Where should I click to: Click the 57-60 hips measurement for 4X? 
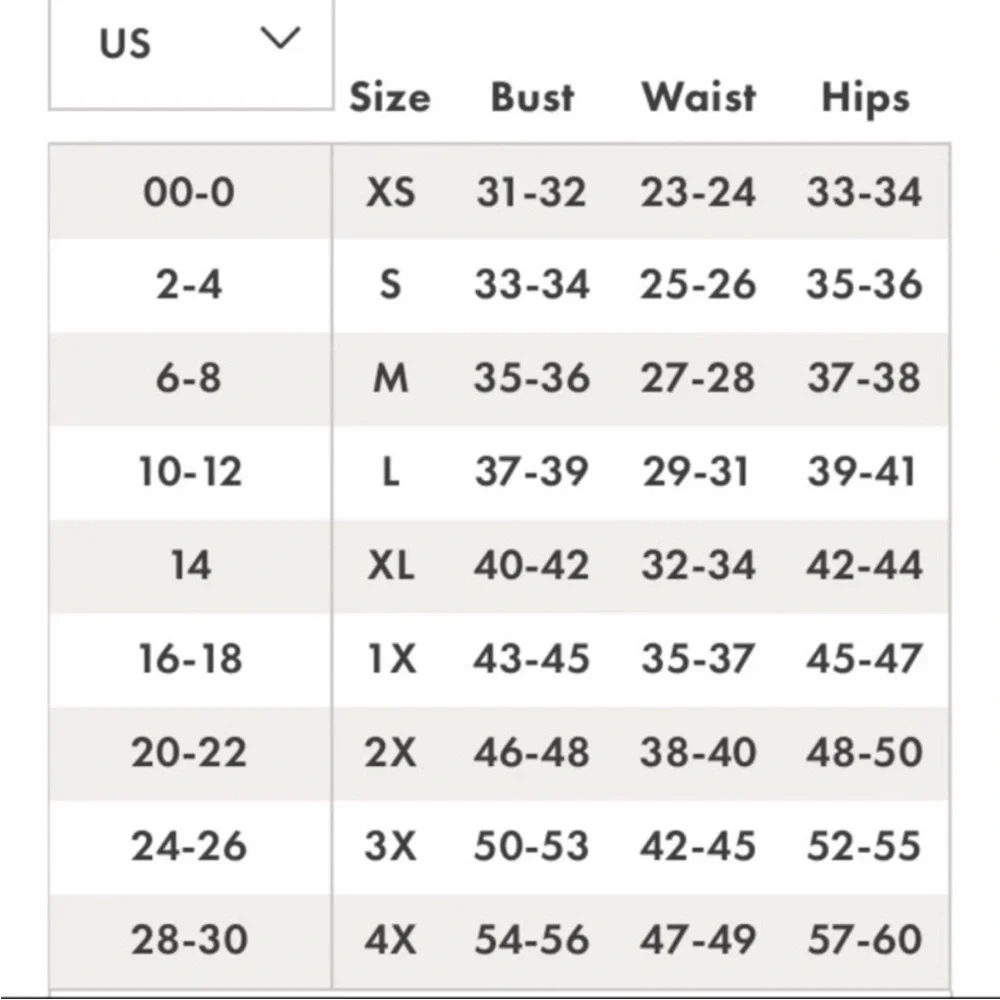coord(865,939)
